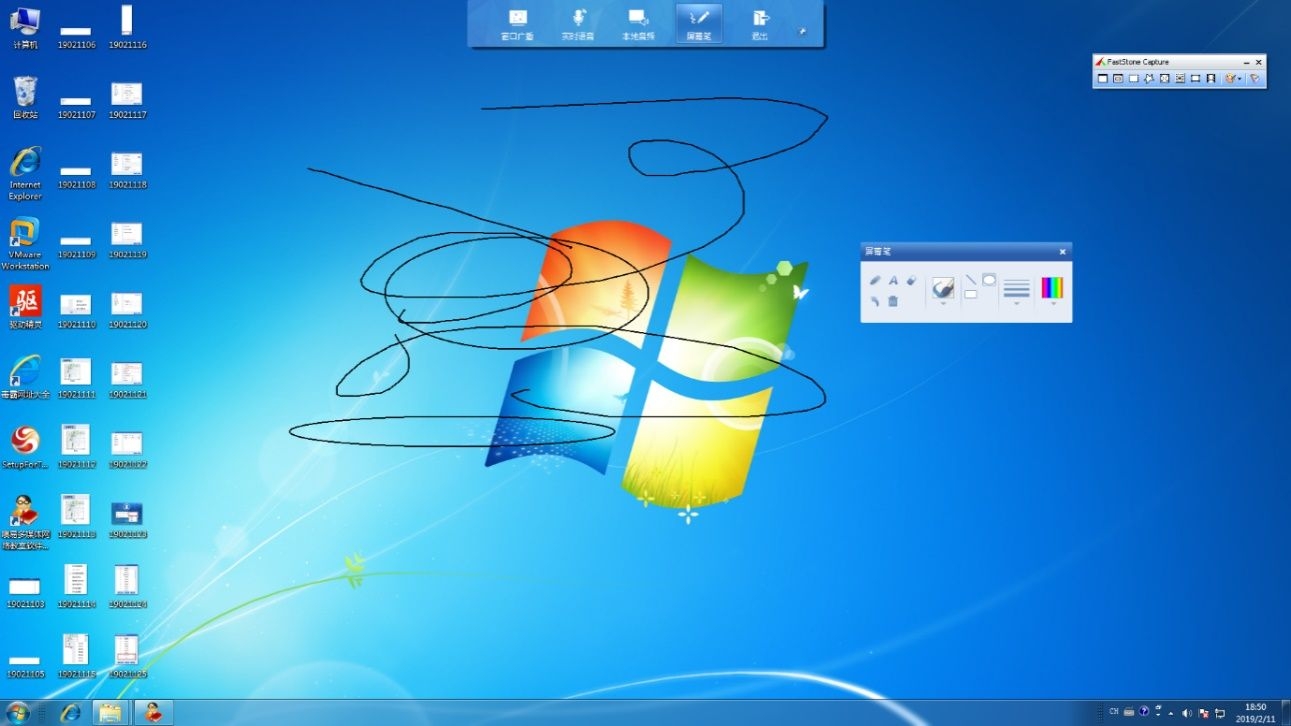The width and height of the screenshot is (1291, 726).
Task: Click the trash icon to clear drawings
Action: point(893,300)
